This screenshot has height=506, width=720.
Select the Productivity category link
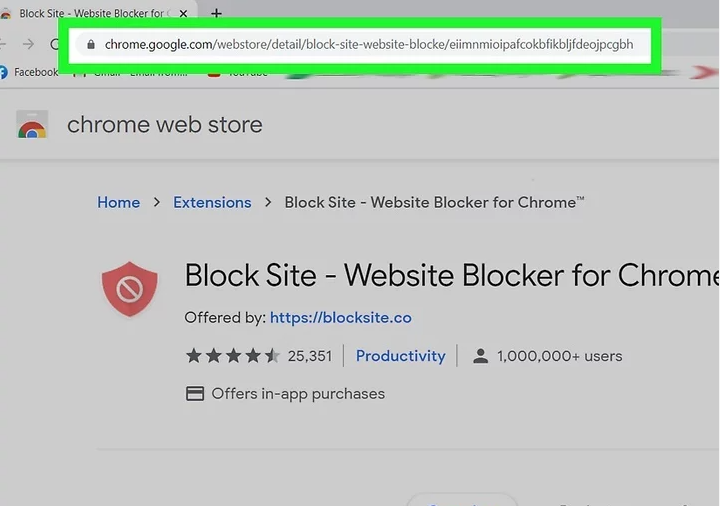tap(400, 356)
